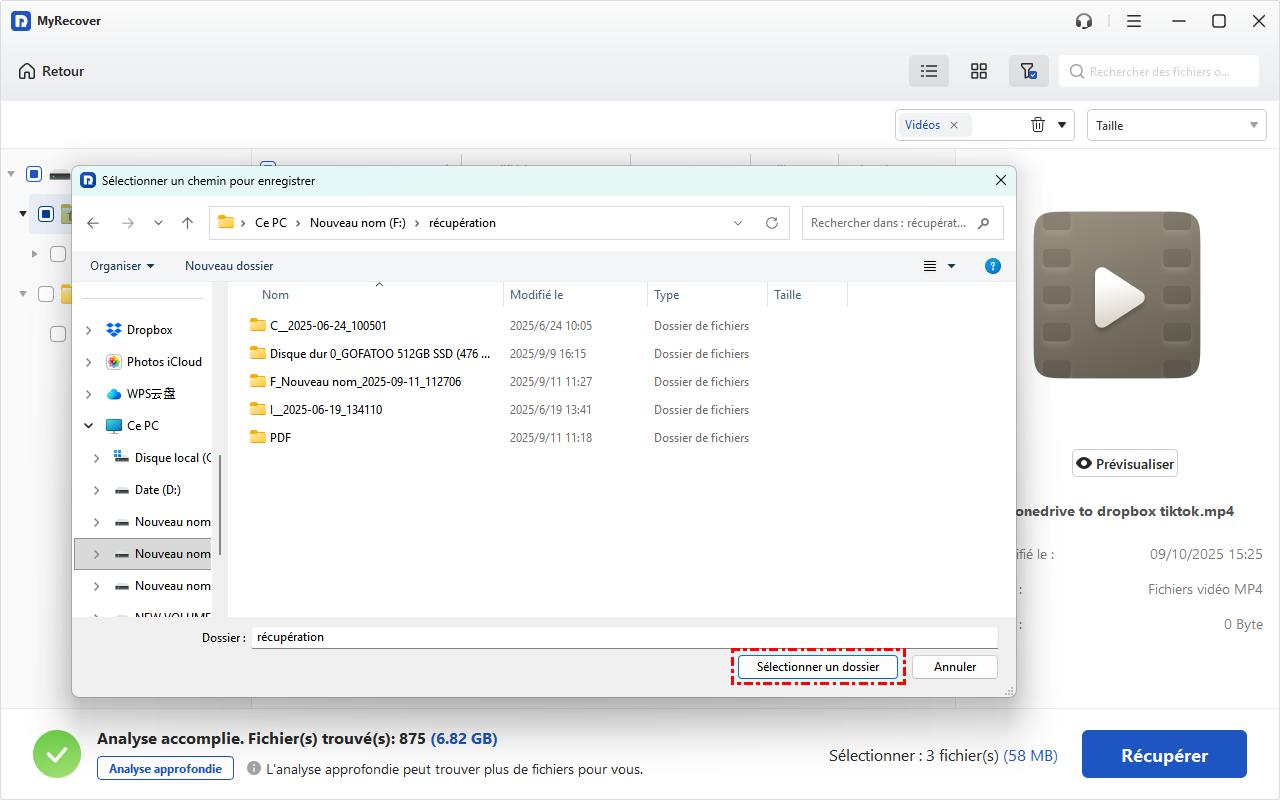
Task: Go up one folder level
Action: [x=187, y=223]
